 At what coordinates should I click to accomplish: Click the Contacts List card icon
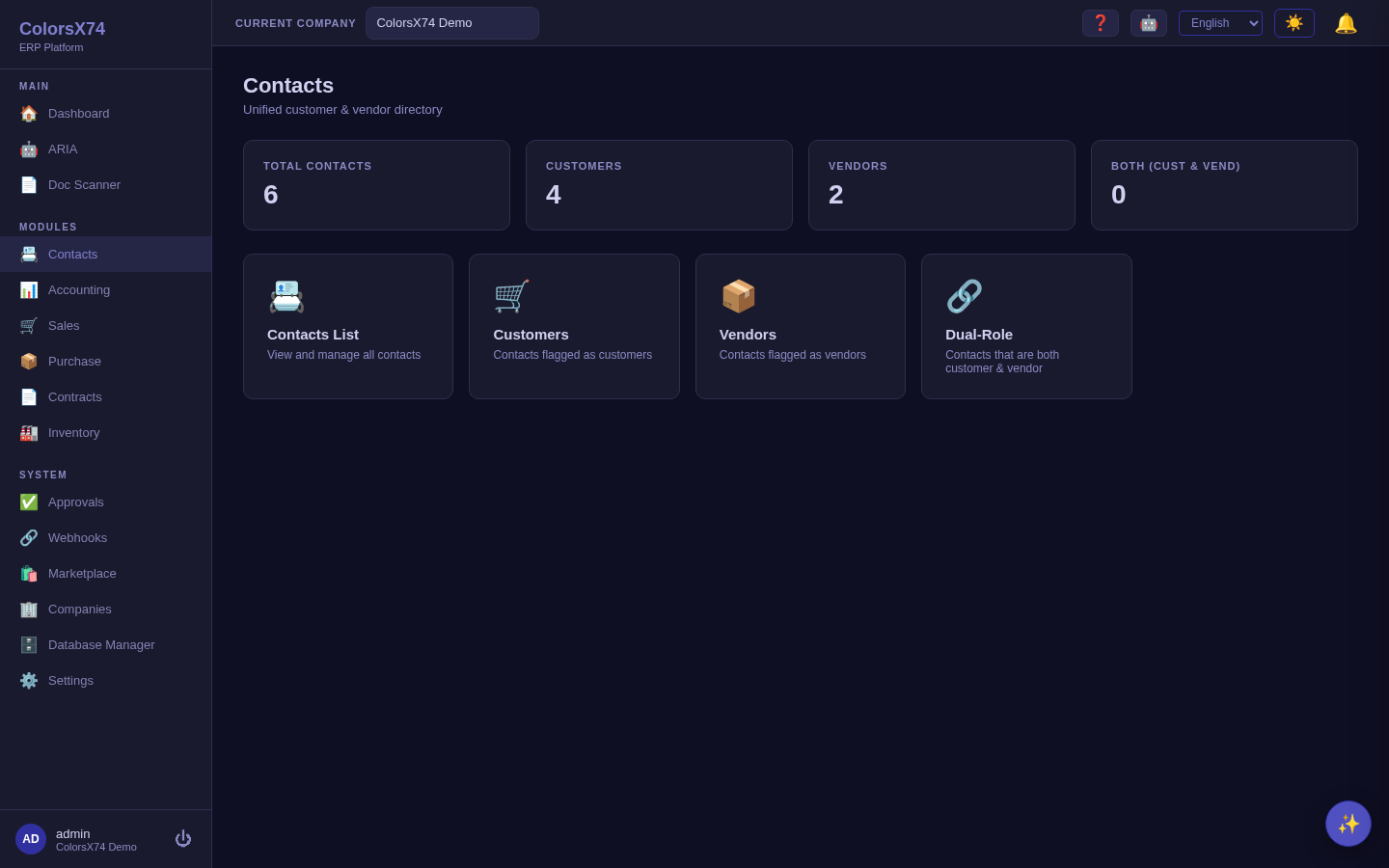(x=286, y=296)
